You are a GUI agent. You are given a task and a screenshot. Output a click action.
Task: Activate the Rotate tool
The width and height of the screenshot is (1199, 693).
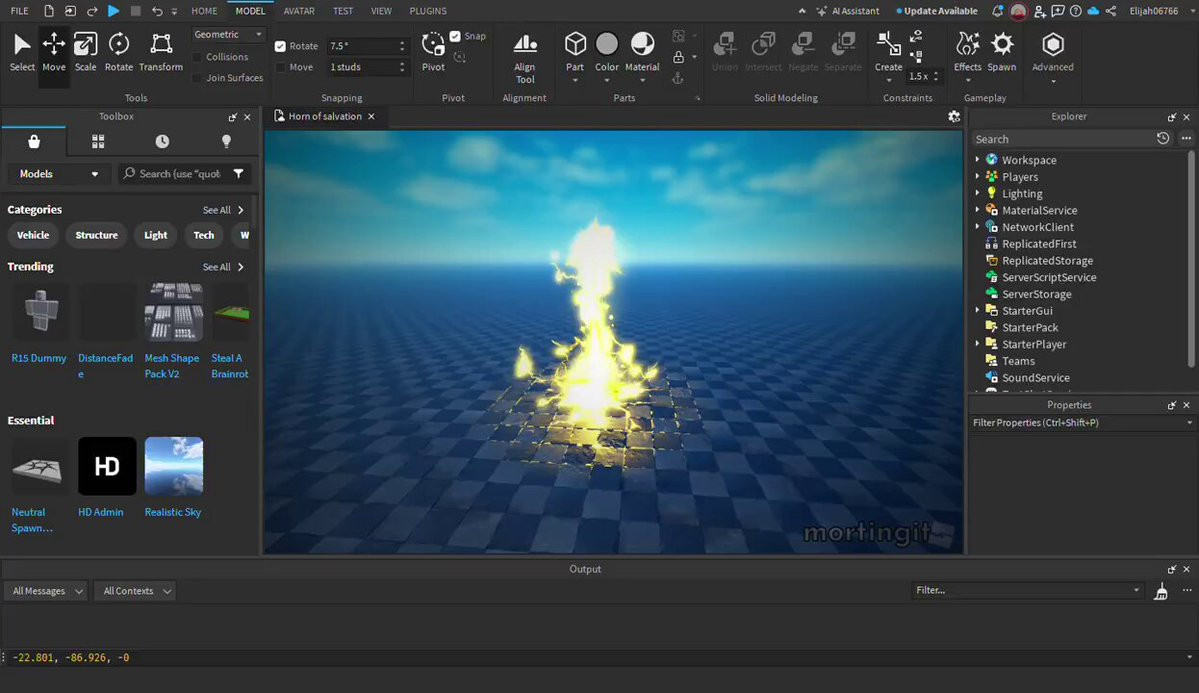(118, 52)
